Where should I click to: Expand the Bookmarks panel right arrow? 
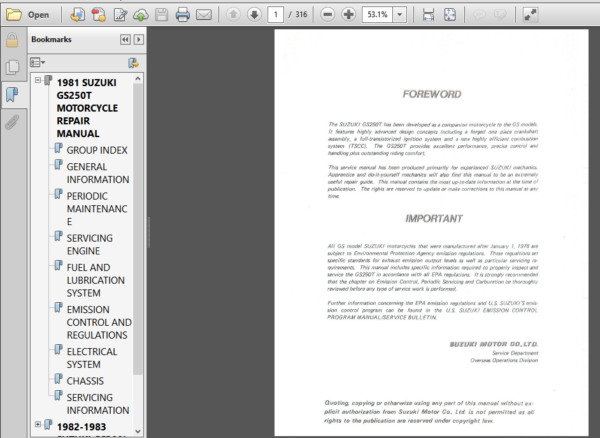tap(139, 39)
